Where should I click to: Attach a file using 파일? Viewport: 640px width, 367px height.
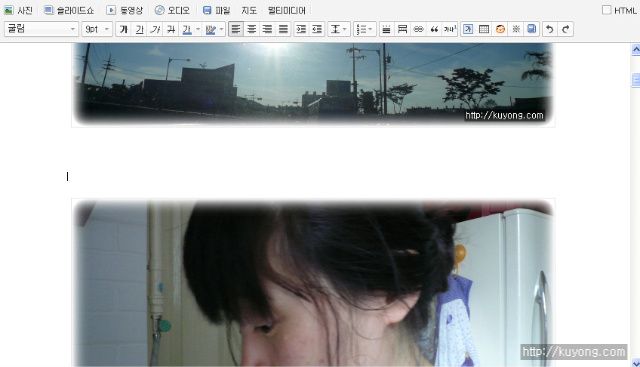coord(216,10)
